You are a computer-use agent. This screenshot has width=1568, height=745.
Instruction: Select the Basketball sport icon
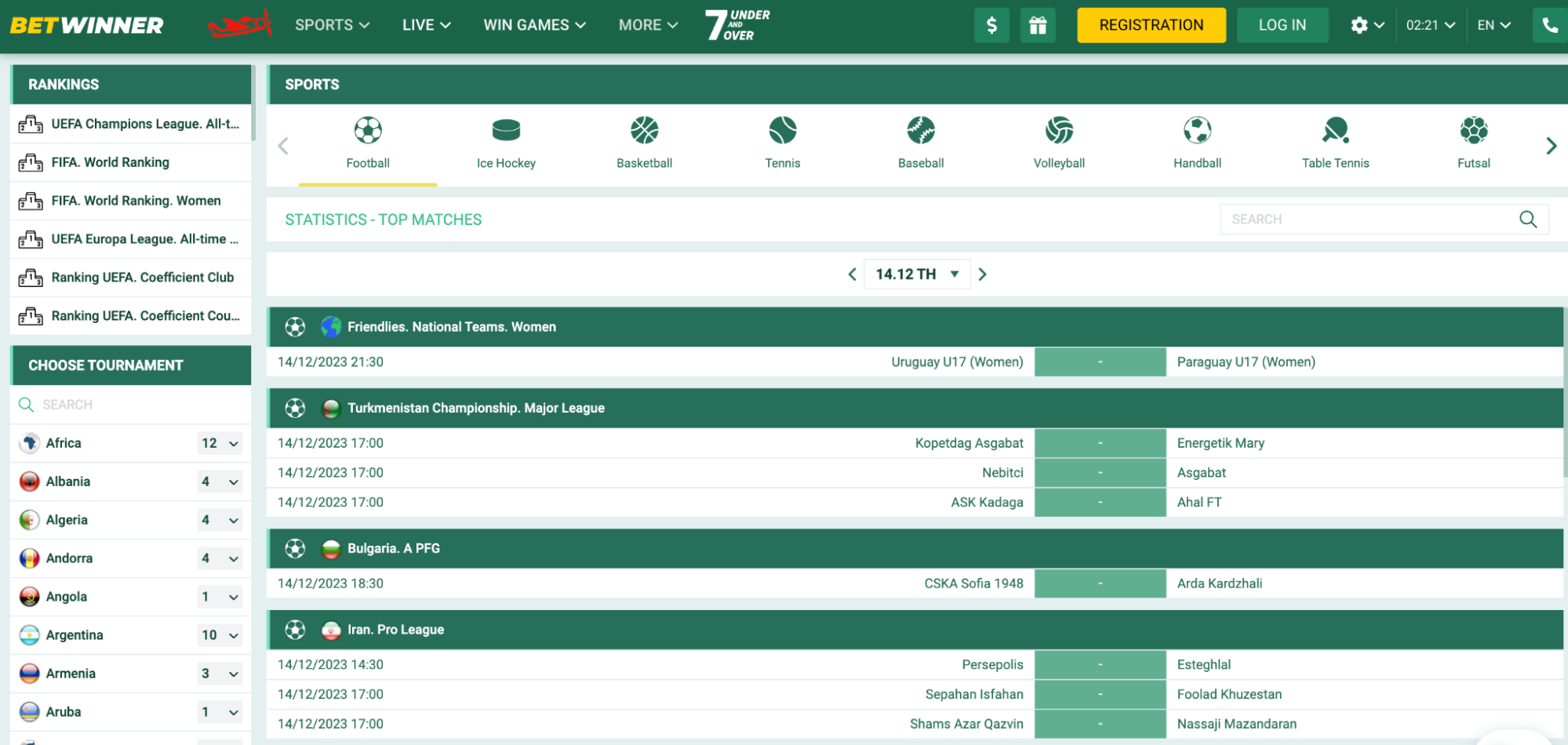645,130
